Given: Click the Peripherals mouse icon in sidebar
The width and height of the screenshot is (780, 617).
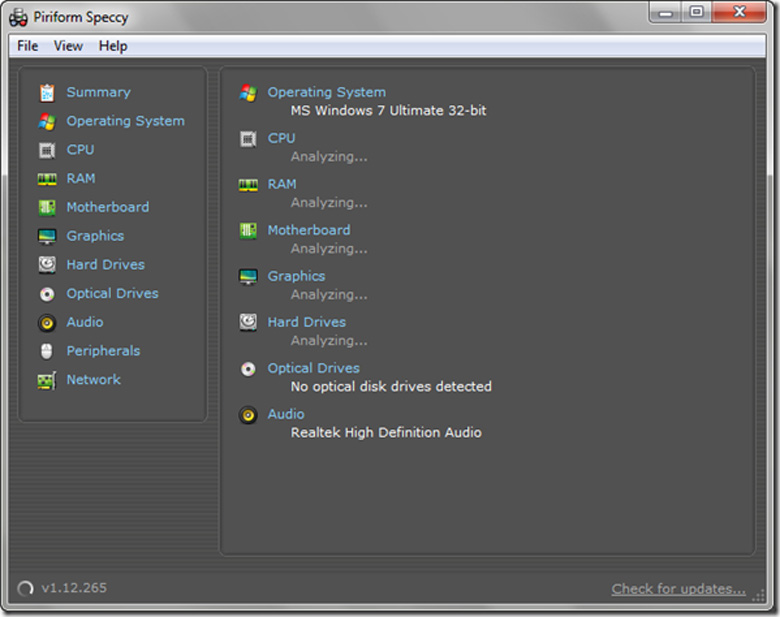Looking at the screenshot, I should [47, 352].
